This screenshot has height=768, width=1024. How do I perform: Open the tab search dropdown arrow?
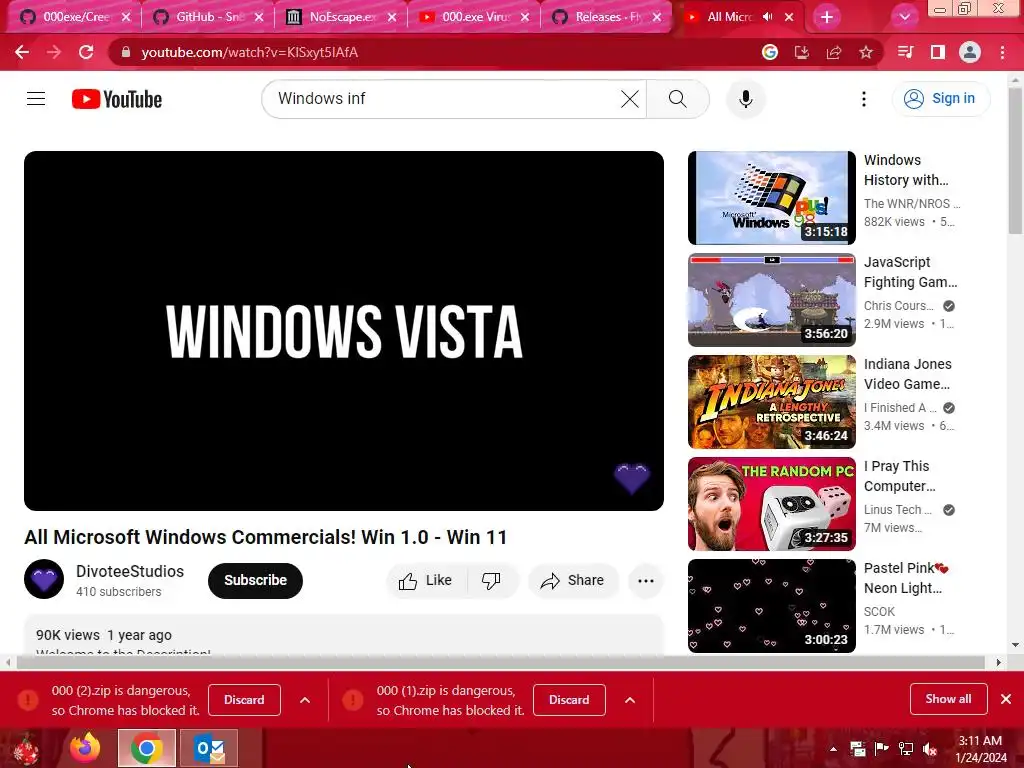point(904,17)
